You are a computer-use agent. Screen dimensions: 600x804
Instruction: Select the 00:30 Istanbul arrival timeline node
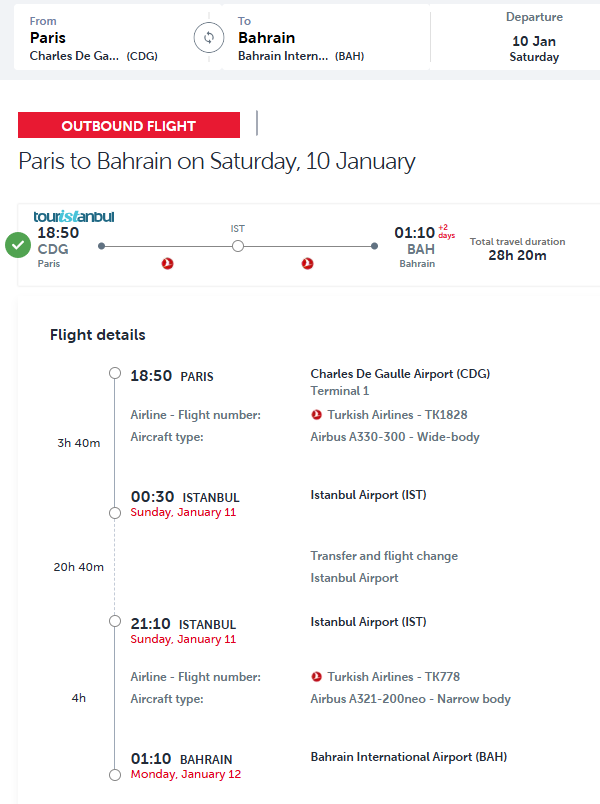pyautogui.click(x=115, y=512)
